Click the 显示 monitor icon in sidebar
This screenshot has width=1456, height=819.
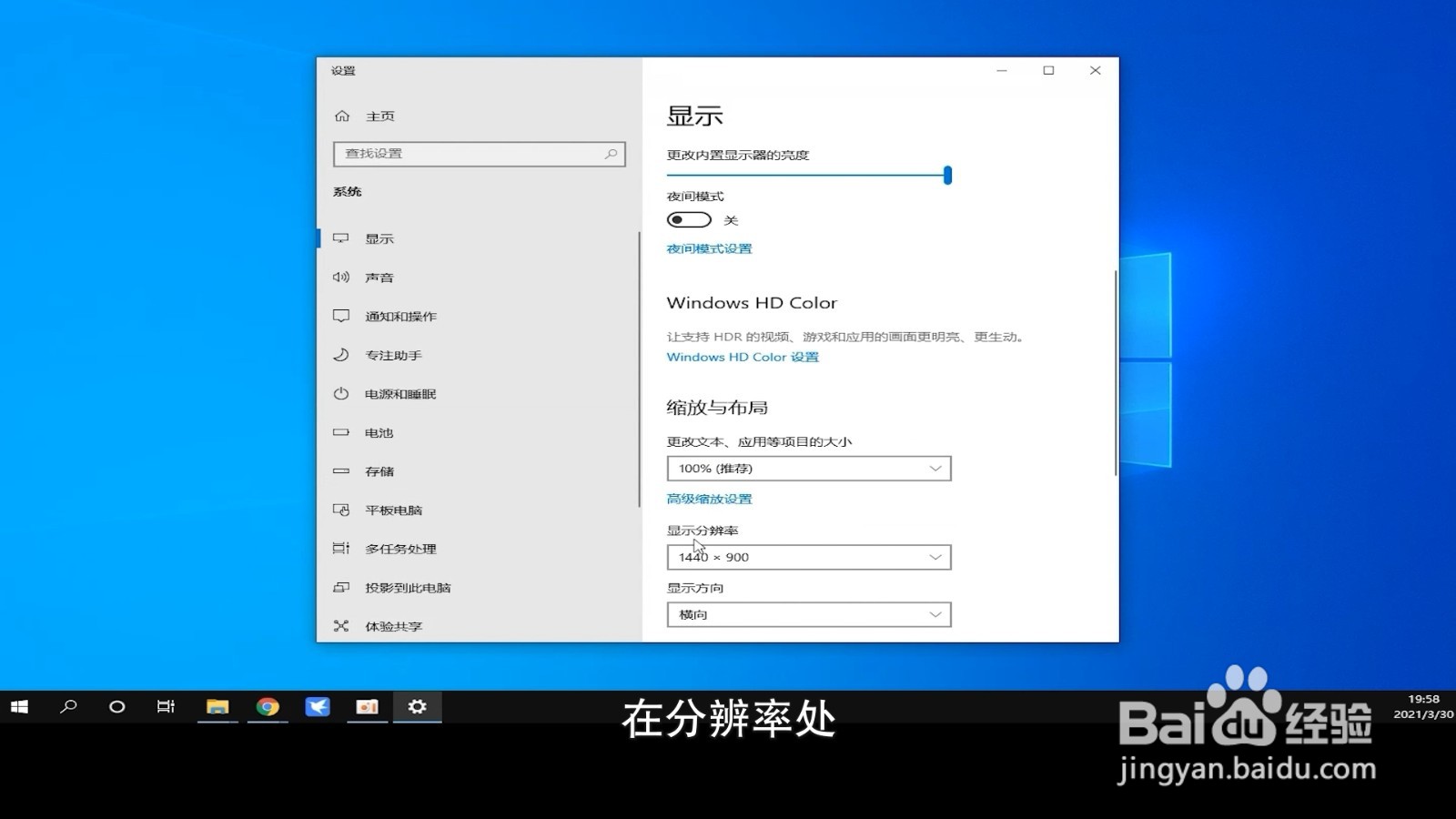[341, 238]
